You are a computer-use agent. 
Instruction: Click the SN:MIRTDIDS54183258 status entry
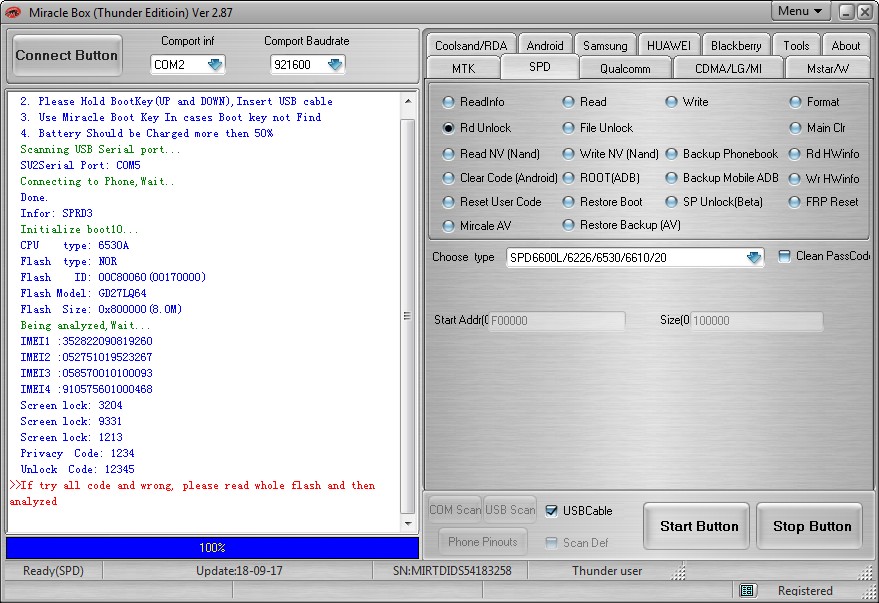pyautogui.click(x=452, y=570)
